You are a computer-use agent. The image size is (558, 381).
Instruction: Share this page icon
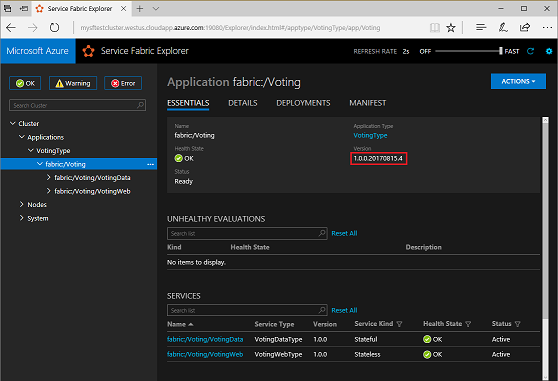click(x=525, y=27)
